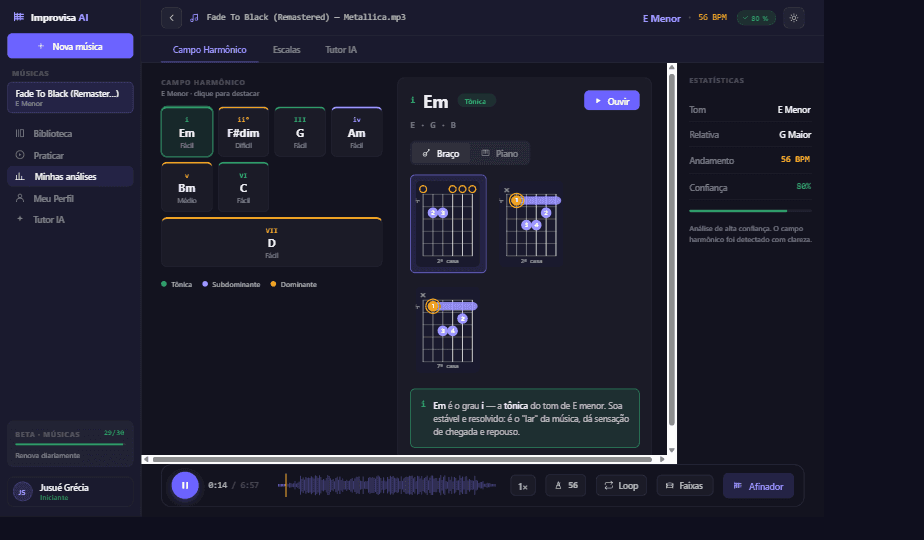Viewport: 924px width, 540px height.
Task: Open the Faixas tracks button
Action: point(685,485)
